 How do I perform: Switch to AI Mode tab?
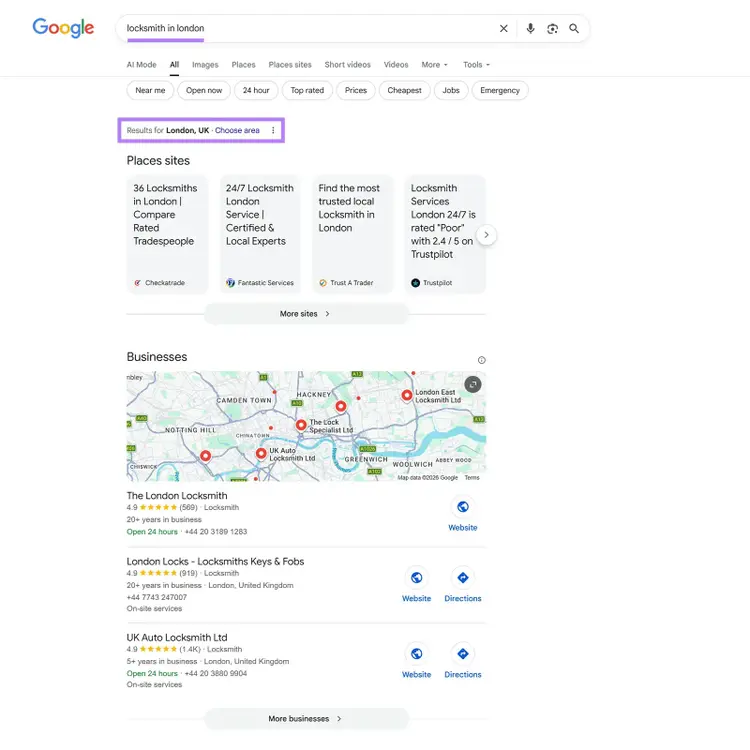141,65
